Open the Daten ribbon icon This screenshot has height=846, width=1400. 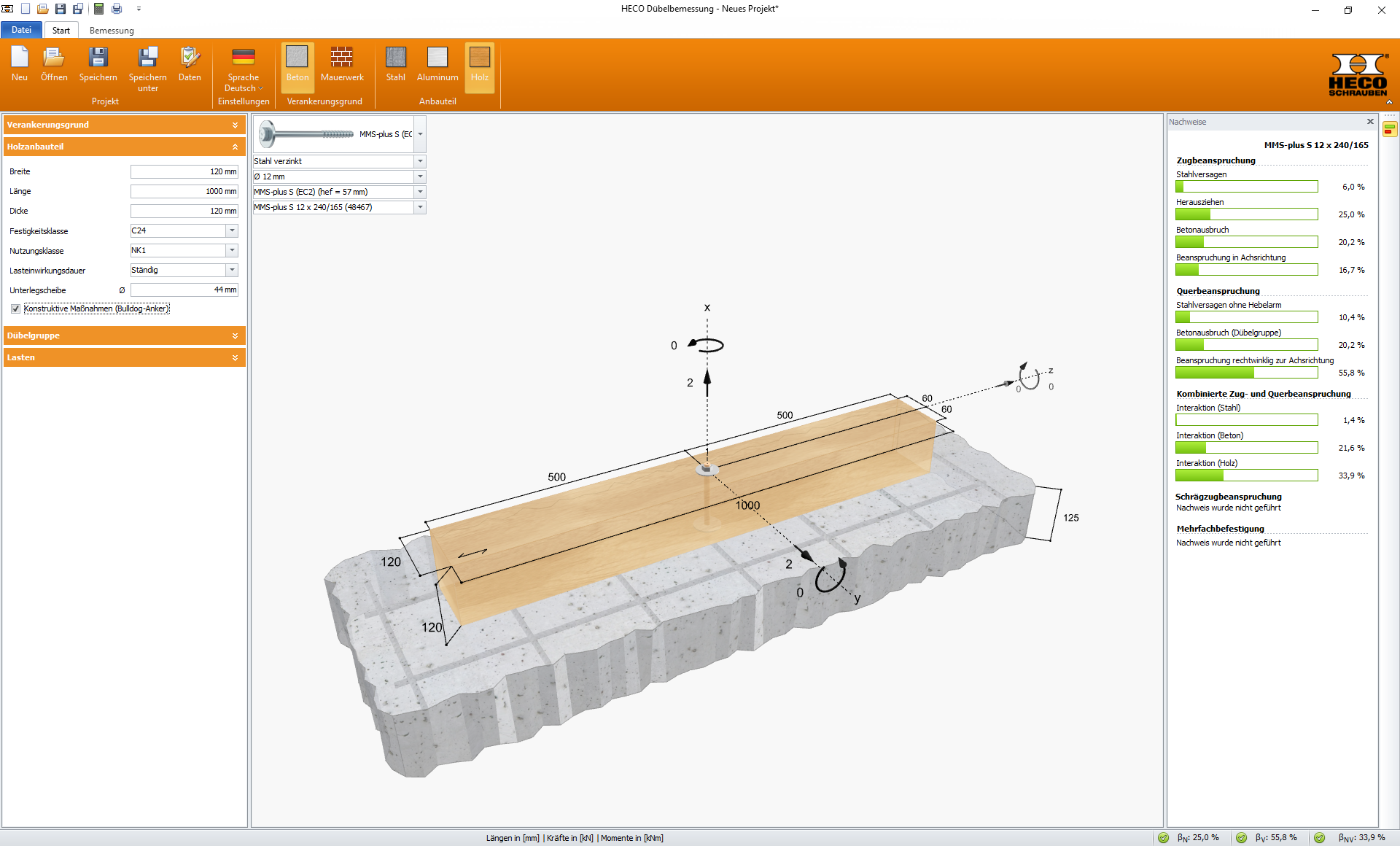point(190,64)
